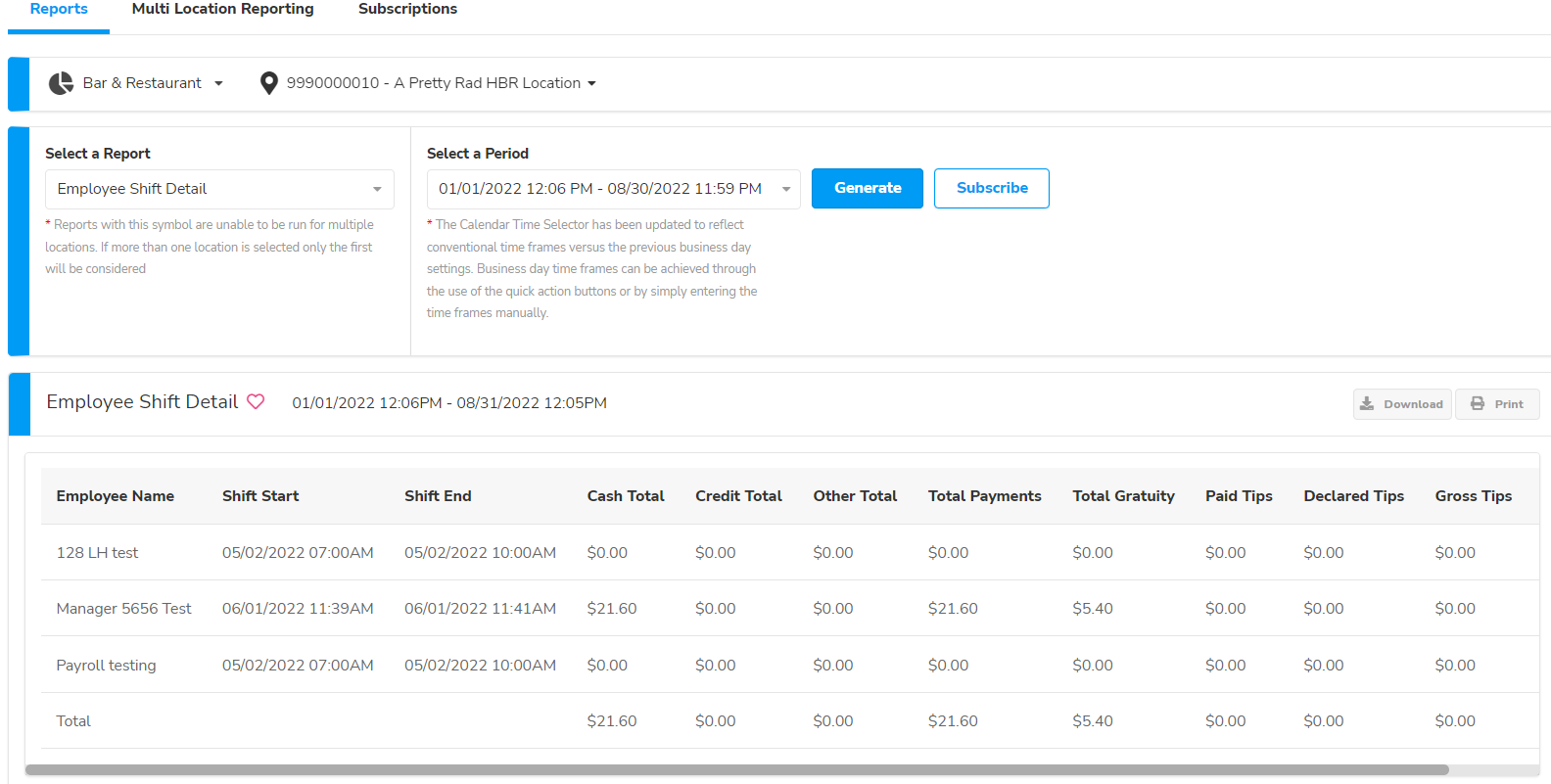Click the Subscribe button
Viewport: 1551px width, 784px height.
991,188
